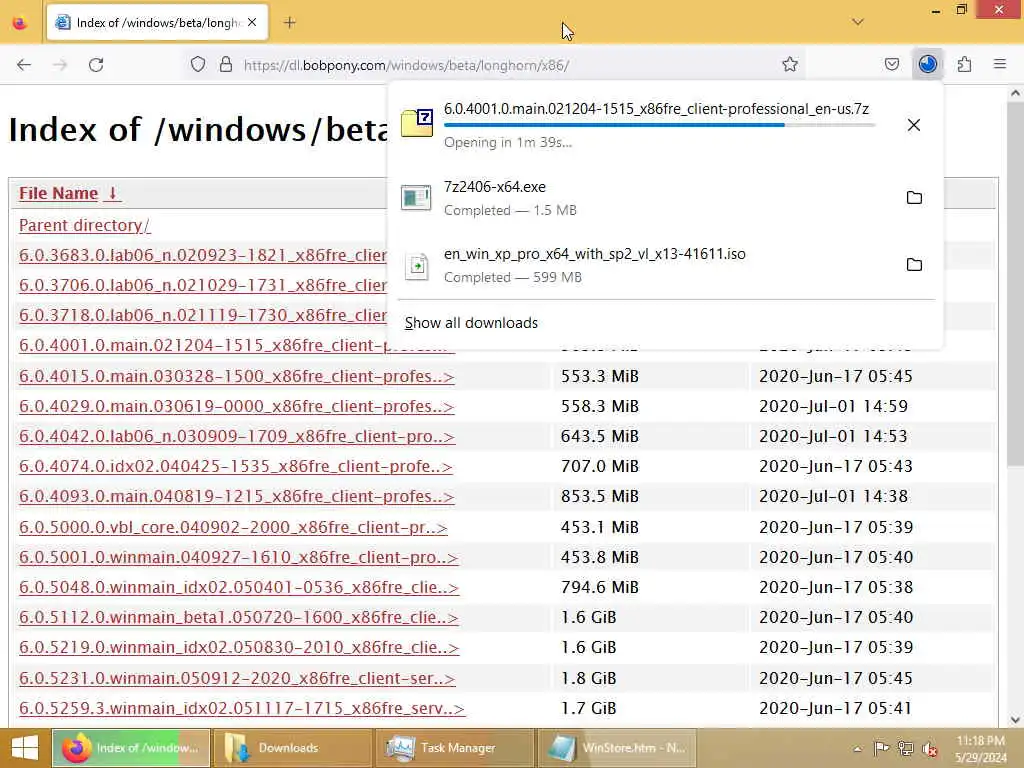The image size is (1024, 768).
Task: Open the 6.0.3706.0.lab06_n build link
Action: [202, 285]
